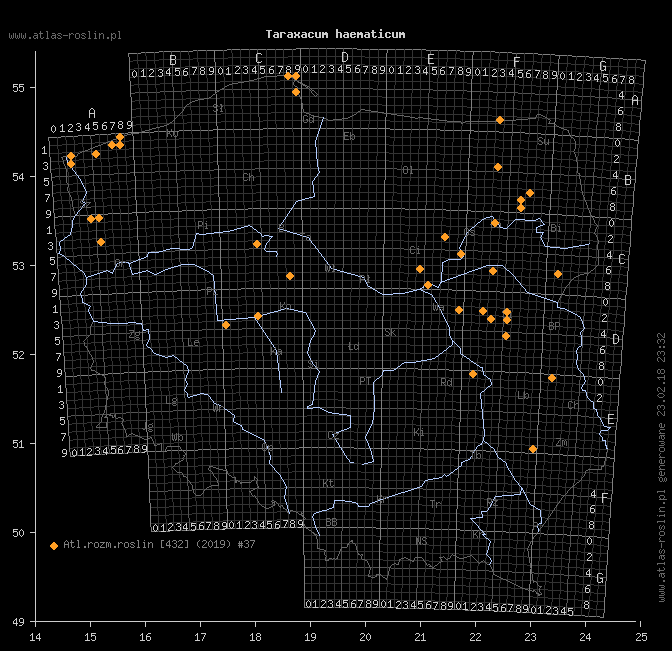Click the latitude label 49
672x651 pixels.
click(18, 622)
